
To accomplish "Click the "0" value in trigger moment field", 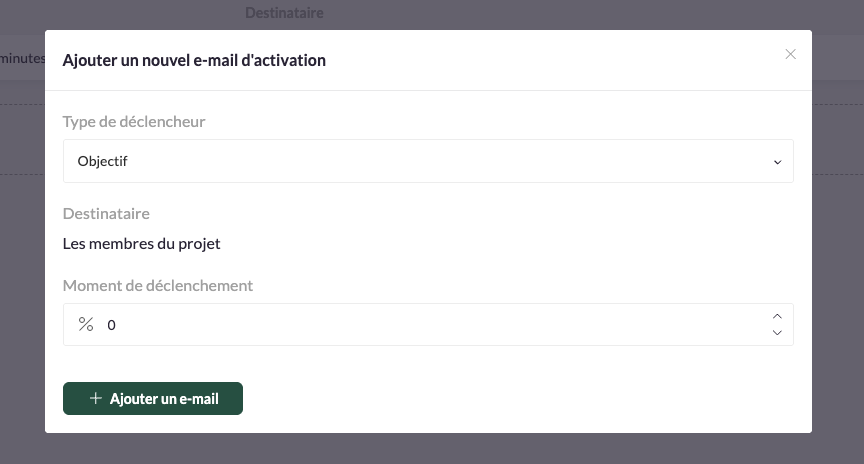I will click(111, 325).
